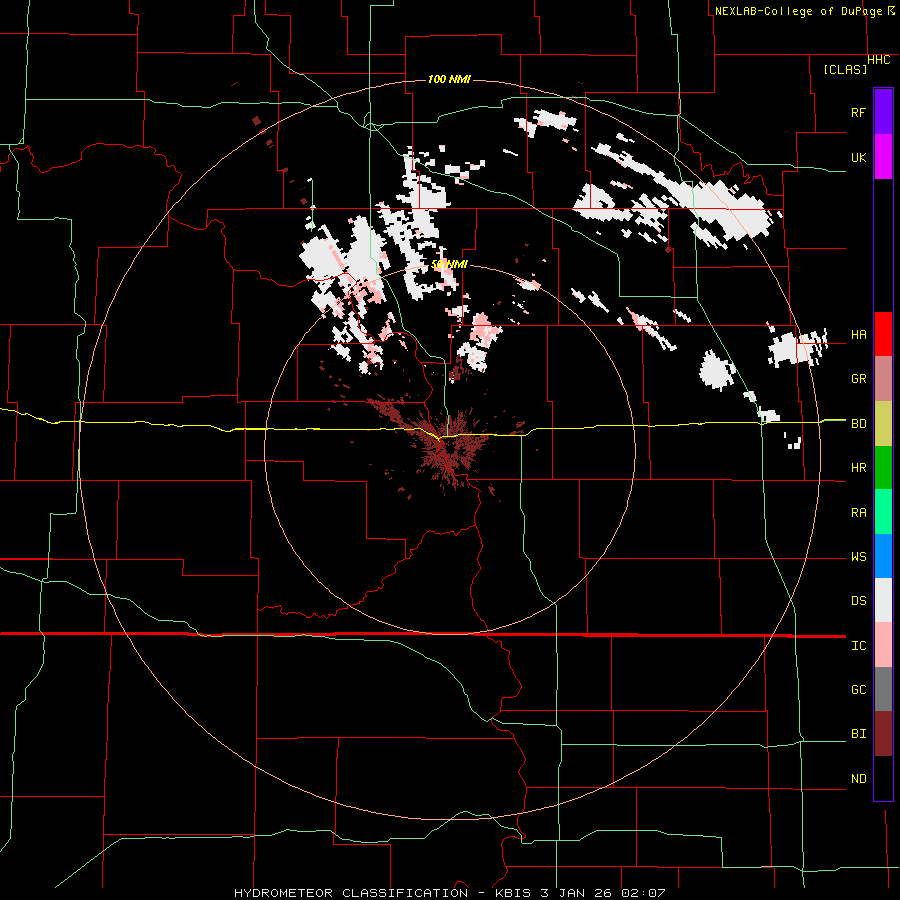Click the HA red legend swatch
Image resolution: width=900 pixels, height=900 pixels.
click(x=883, y=334)
